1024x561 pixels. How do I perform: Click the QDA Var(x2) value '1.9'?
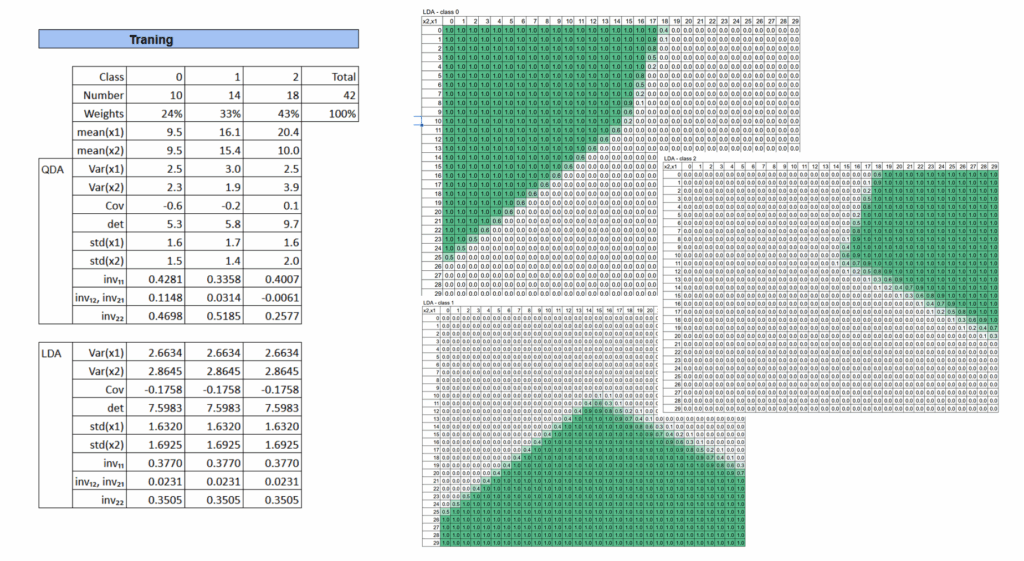point(214,187)
